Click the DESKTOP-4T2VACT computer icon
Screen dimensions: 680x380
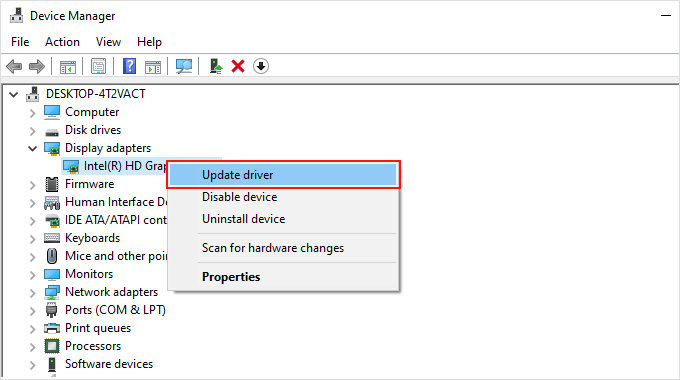[x=33, y=94]
